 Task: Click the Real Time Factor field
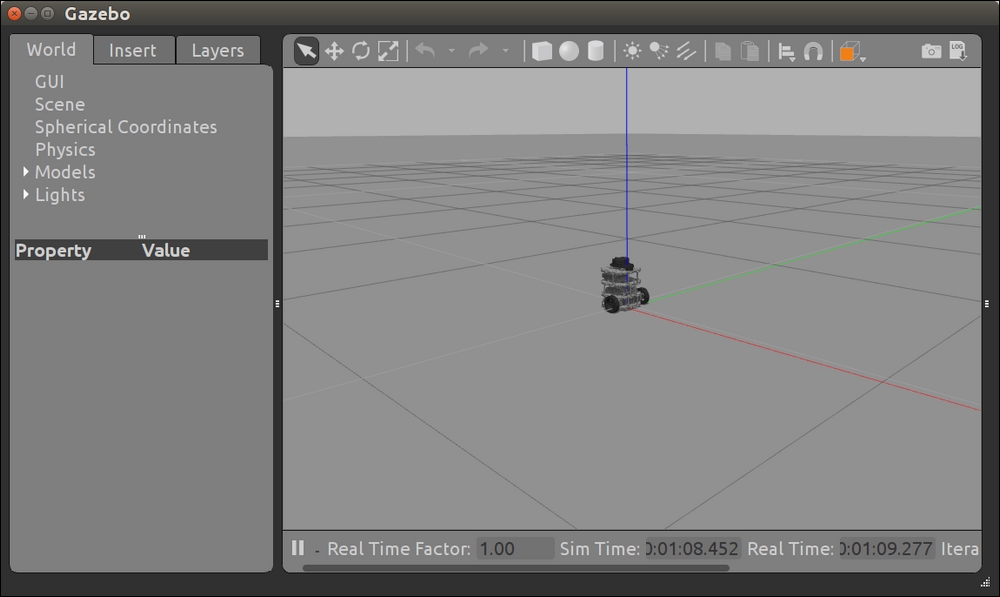(515, 549)
